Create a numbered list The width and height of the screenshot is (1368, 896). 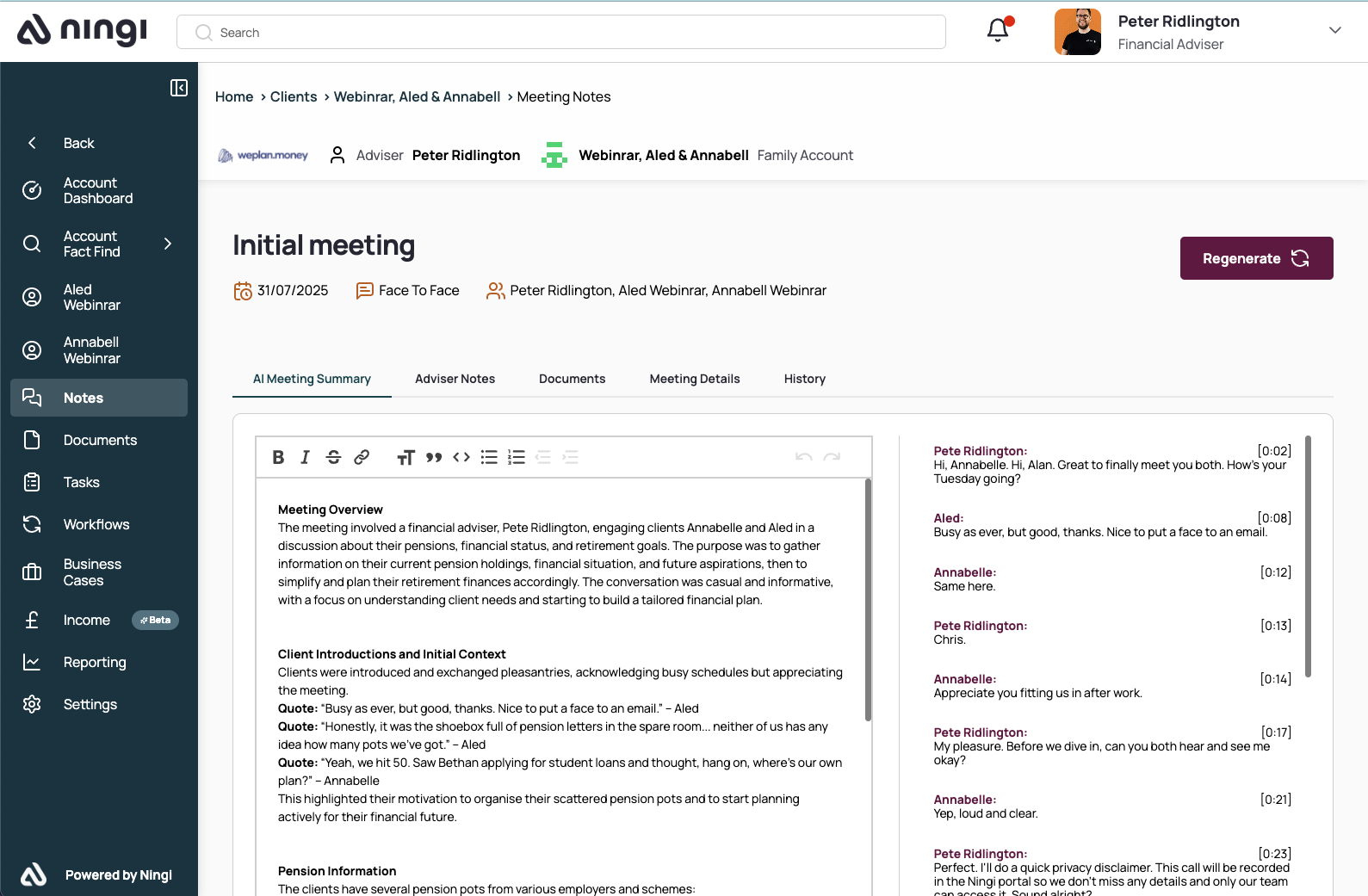(x=517, y=457)
